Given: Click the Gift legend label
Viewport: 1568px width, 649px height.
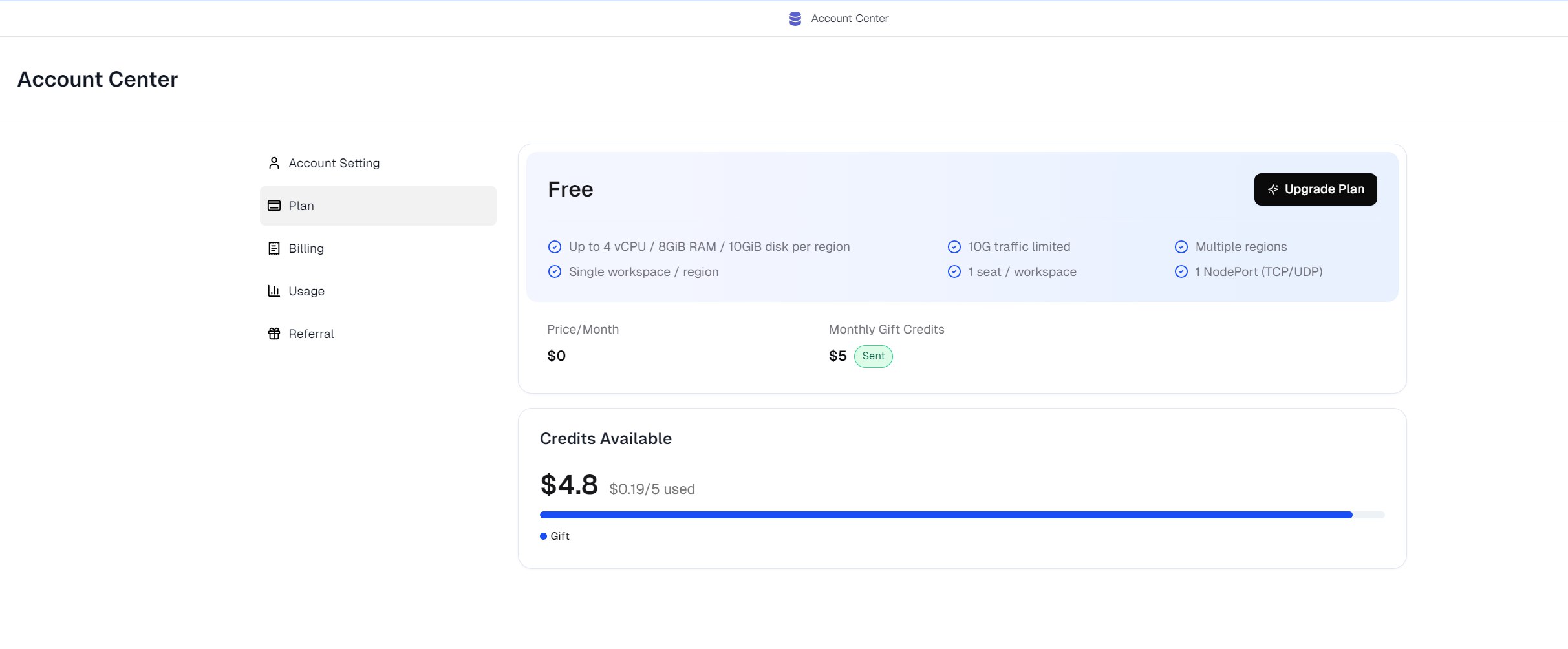Looking at the screenshot, I should point(560,537).
